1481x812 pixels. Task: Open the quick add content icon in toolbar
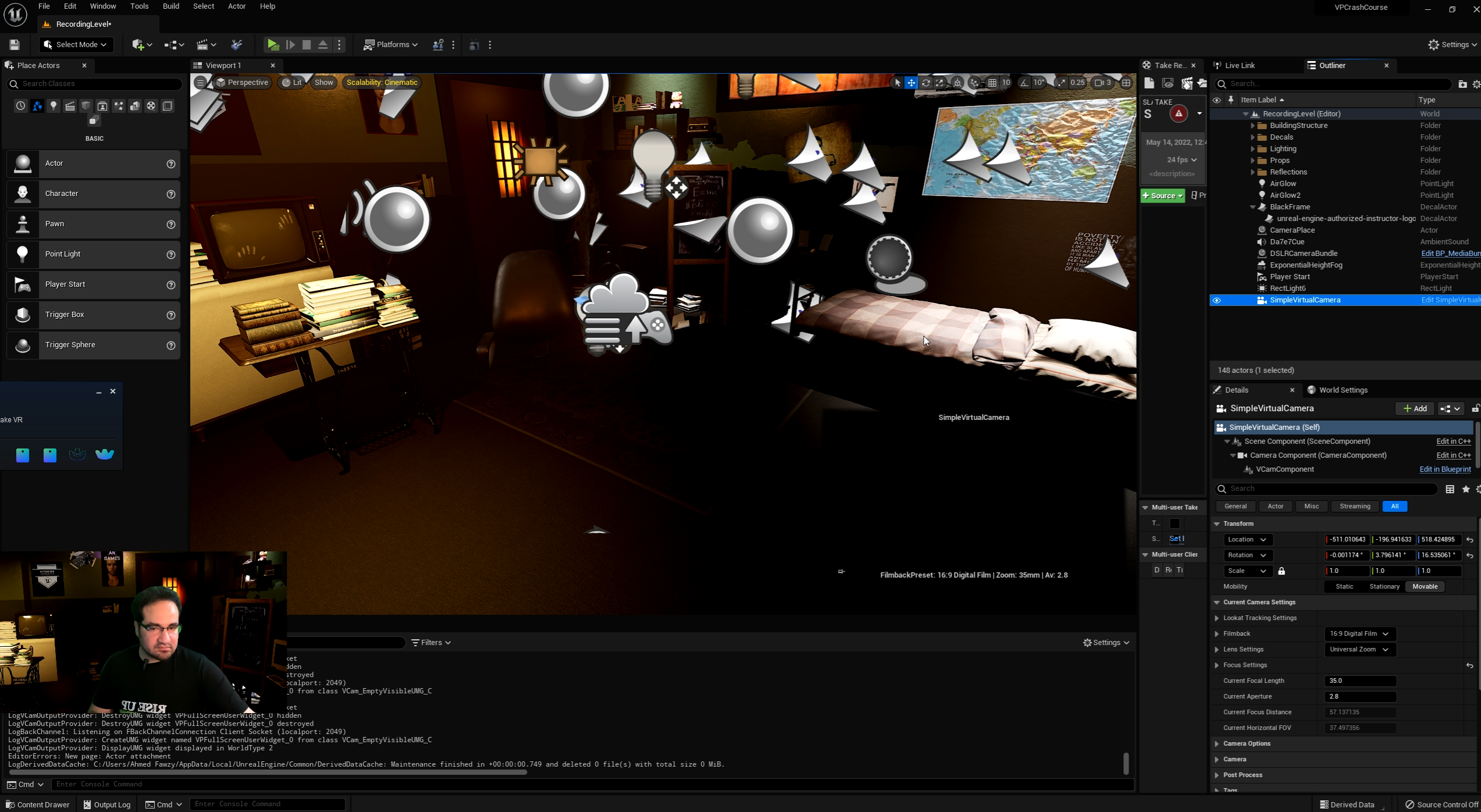point(141,45)
